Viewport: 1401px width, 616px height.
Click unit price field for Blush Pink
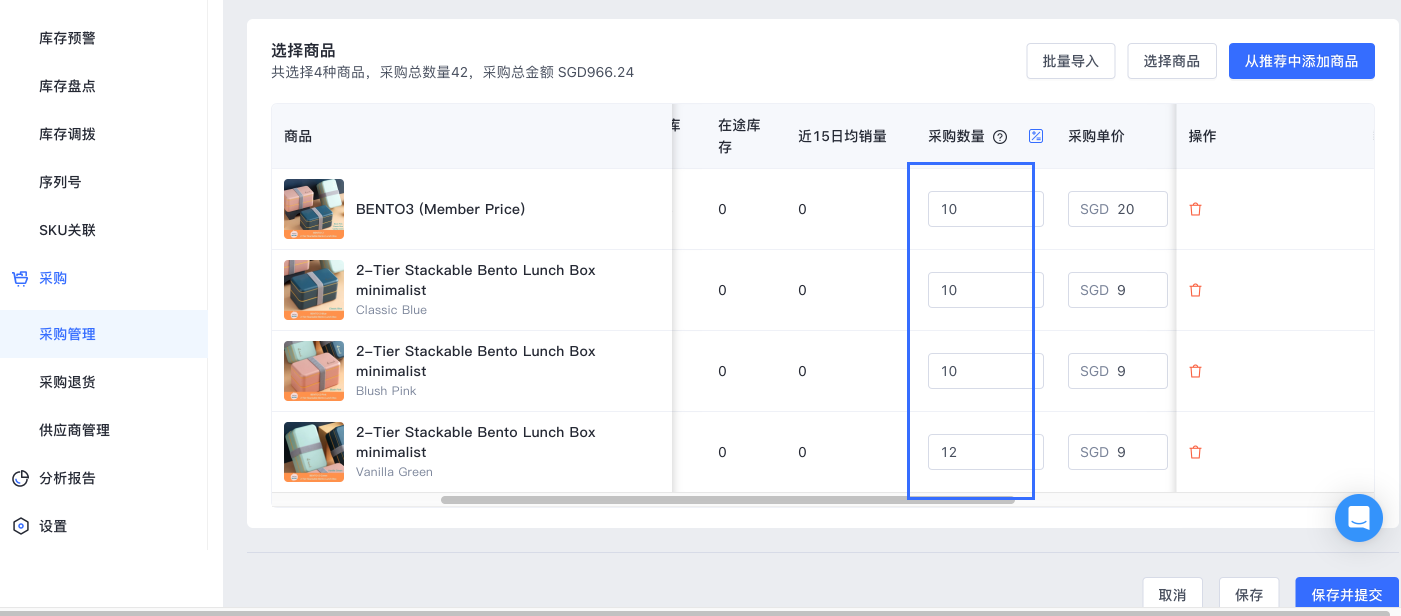click(x=1118, y=371)
